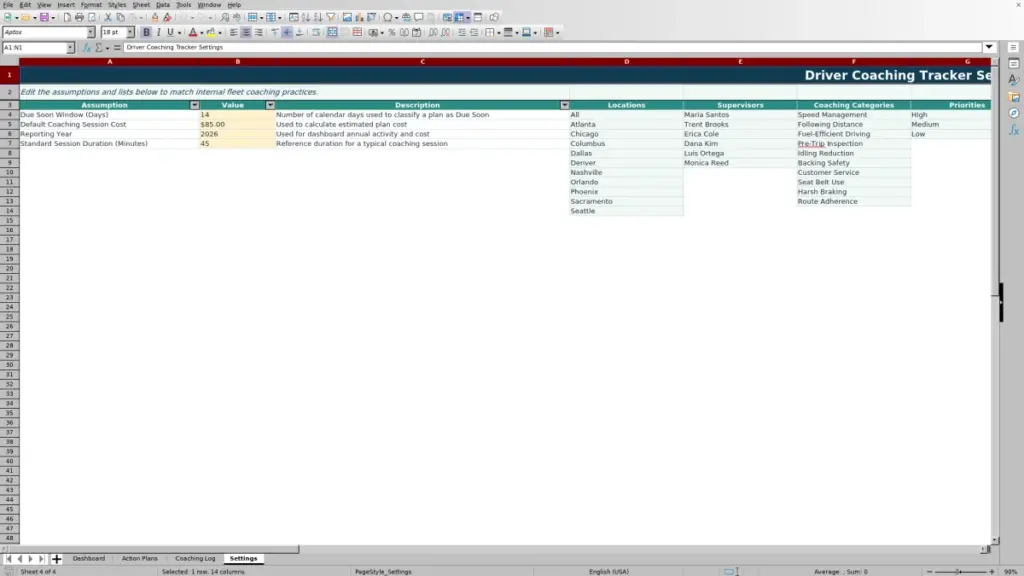Switch to the Coaching Log sheet tab

click(195, 558)
